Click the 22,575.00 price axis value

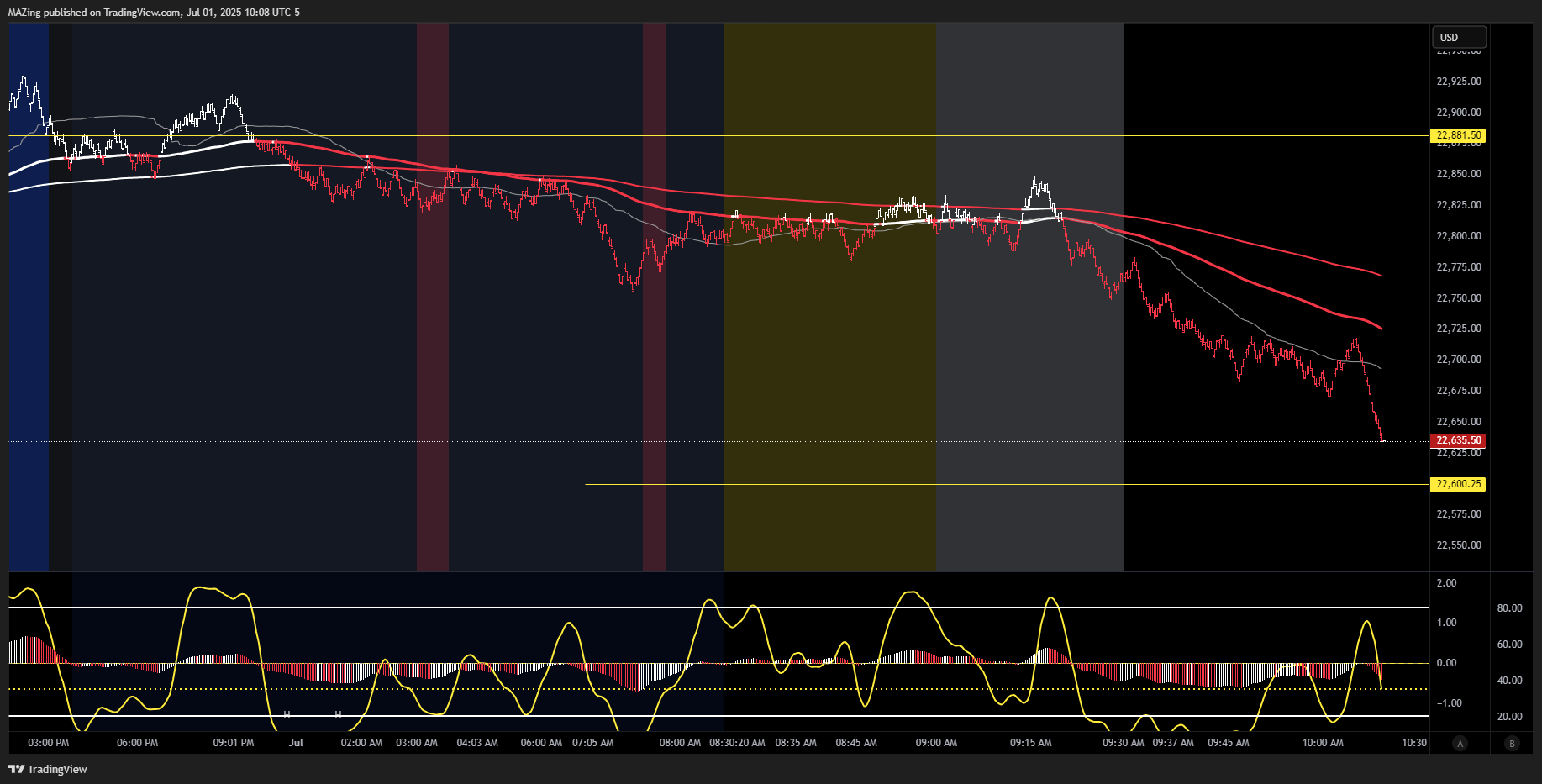[1459, 514]
